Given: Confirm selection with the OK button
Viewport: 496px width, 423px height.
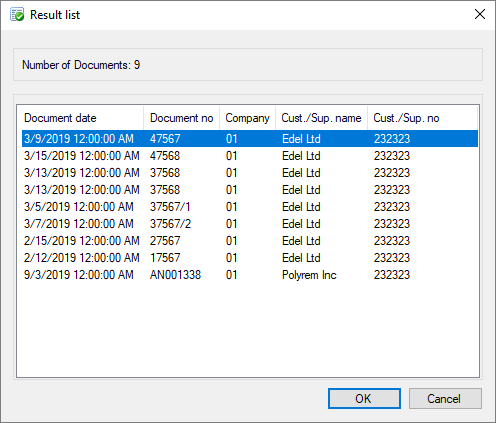Looking at the screenshot, I should click(x=364, y=398).
